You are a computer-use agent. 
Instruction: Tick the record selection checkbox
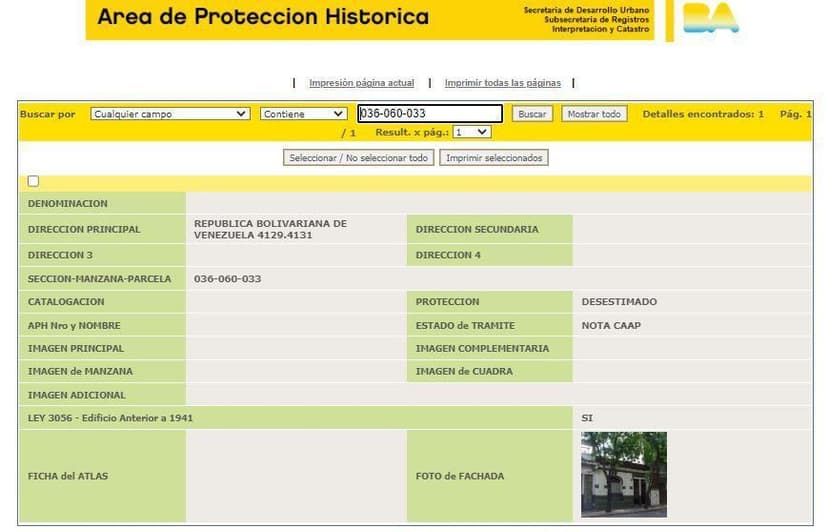(x=34, y=181)
